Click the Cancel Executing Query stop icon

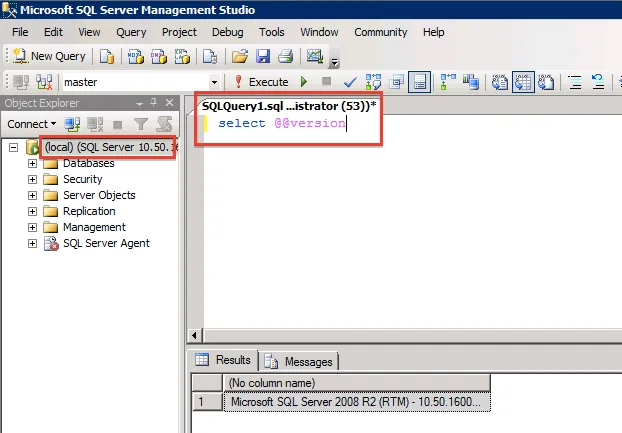326,81
